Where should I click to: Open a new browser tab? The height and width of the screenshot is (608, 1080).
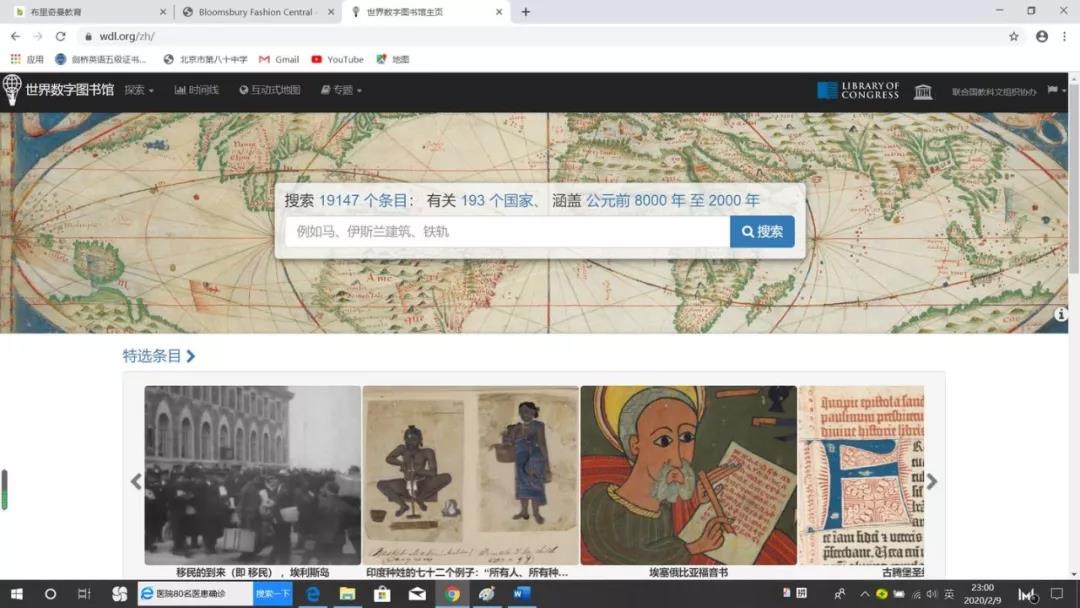pos(526,12)
